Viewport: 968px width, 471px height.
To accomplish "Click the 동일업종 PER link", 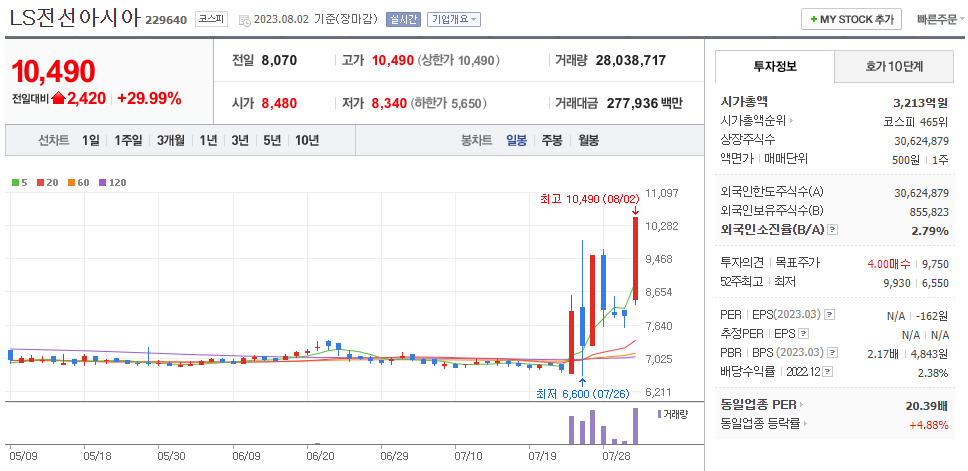I will click(x=758, y=405).
